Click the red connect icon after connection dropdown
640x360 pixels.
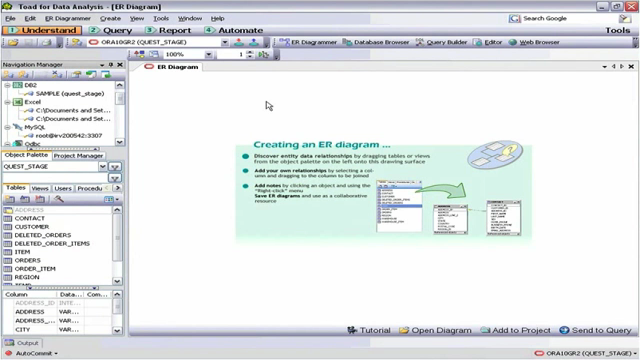(239, 42)
